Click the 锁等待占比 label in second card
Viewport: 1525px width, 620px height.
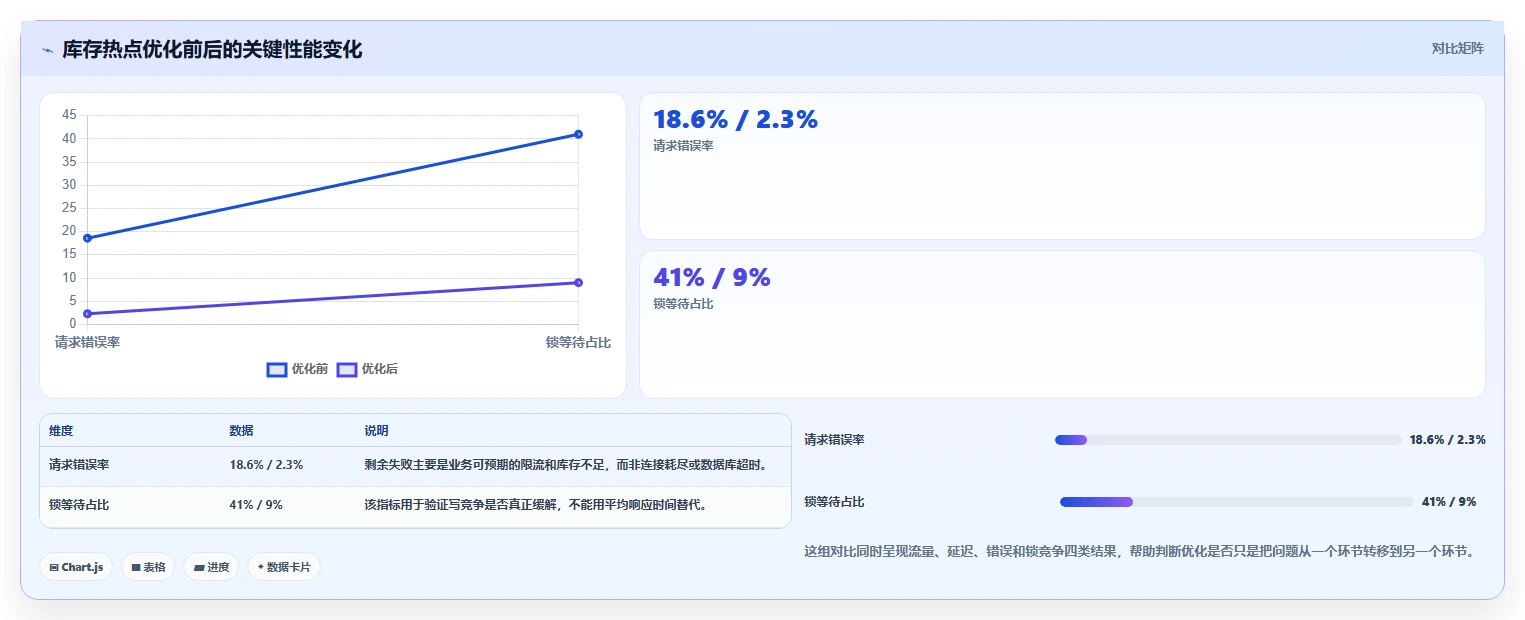pyautogui.click(x=683, y=304)
